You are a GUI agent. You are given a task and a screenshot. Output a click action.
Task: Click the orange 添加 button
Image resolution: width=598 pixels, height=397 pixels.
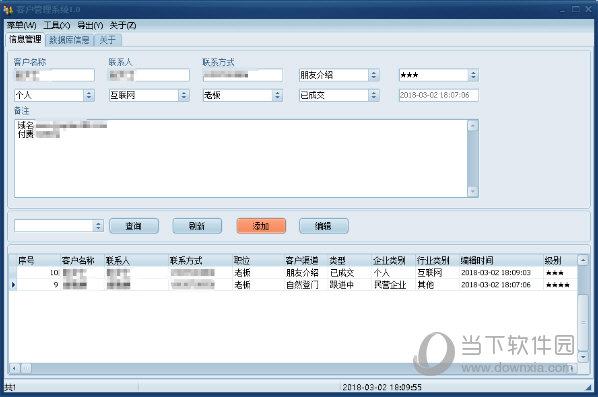[x=261, y=226]
